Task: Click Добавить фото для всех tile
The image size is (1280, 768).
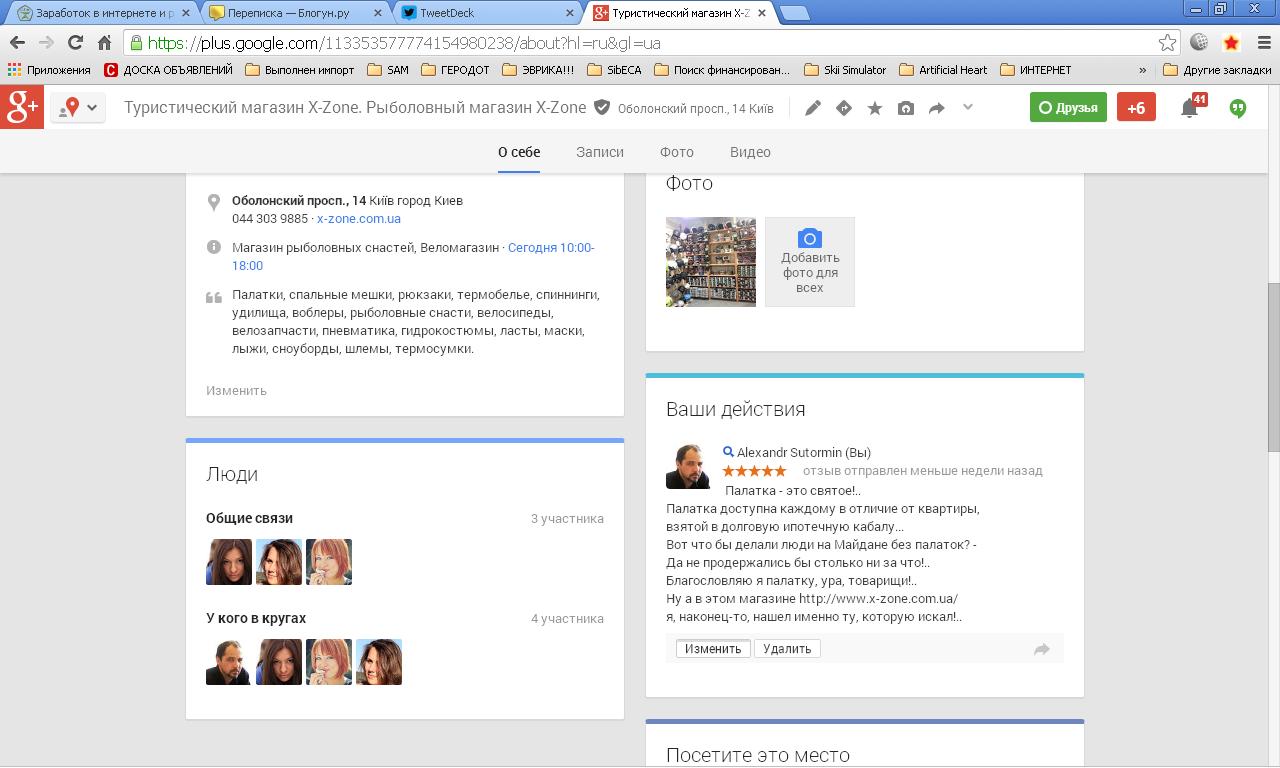Action: pos(810,261)
